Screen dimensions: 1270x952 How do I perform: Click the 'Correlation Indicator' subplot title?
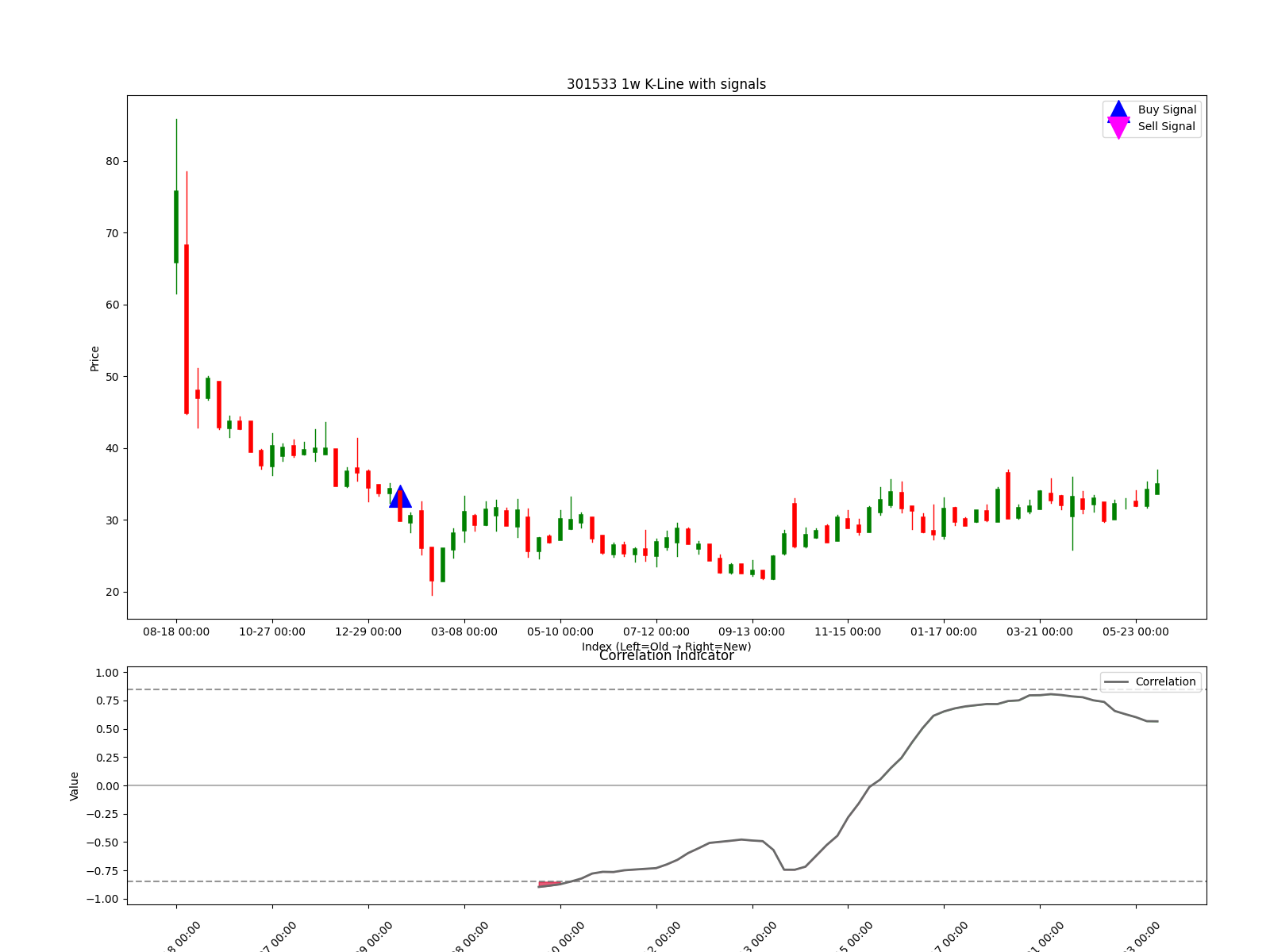666,656
